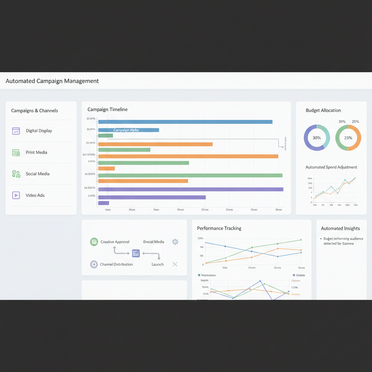The width and height of the screenshot is (372, 372).
Task: Select the Campaign Alpha bar in the timeline
Action: pyautogui.click(x=128, y=130)
